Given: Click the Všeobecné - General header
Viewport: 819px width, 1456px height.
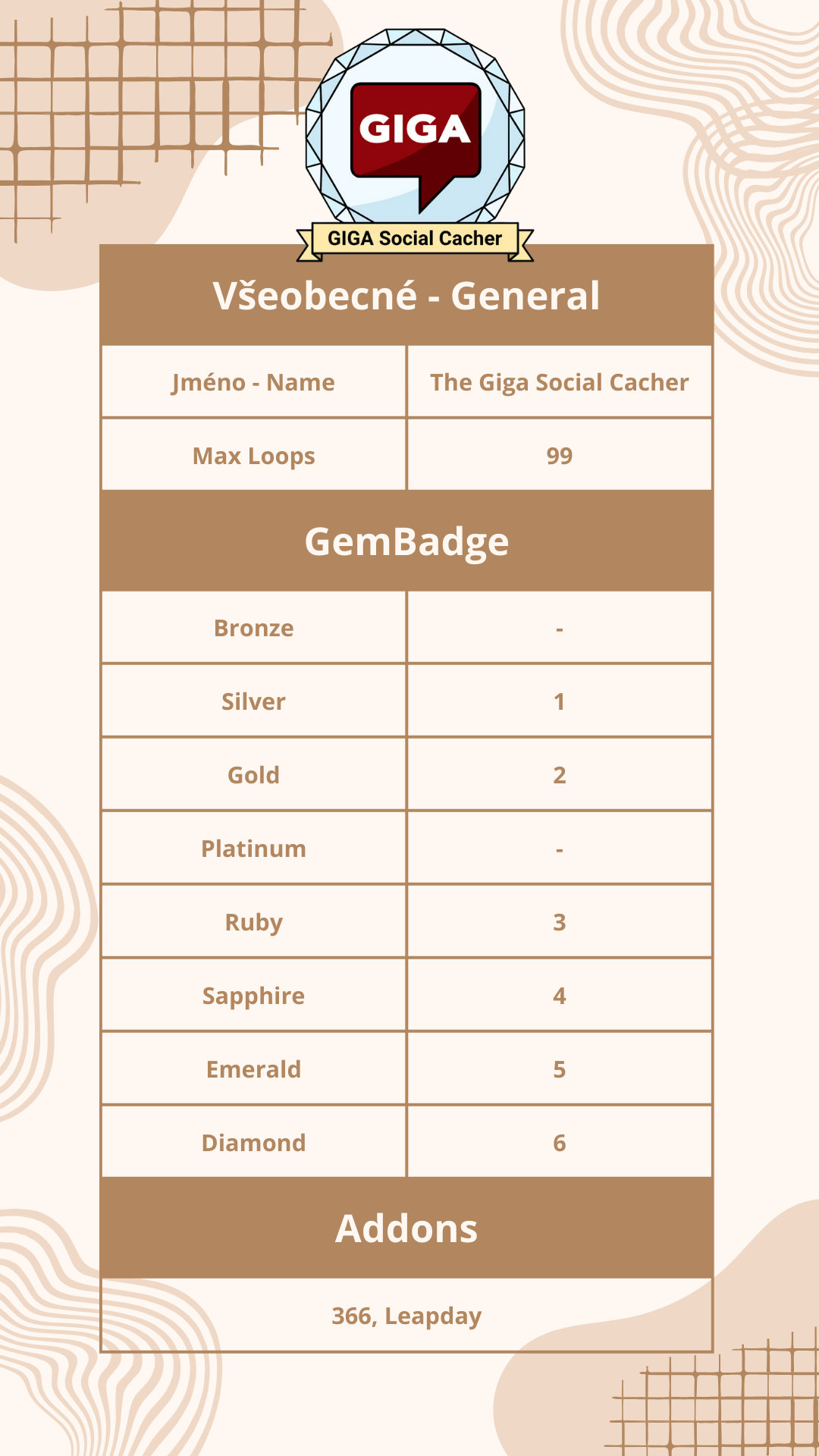Looking at the screenshot, I should (x=406, y=296).
